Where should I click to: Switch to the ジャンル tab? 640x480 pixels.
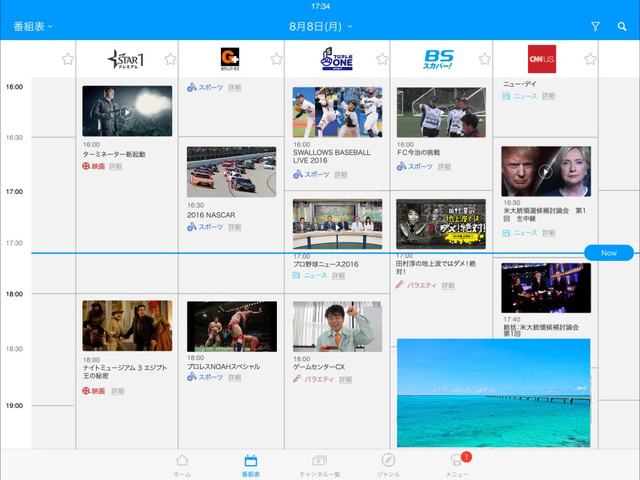389,464
